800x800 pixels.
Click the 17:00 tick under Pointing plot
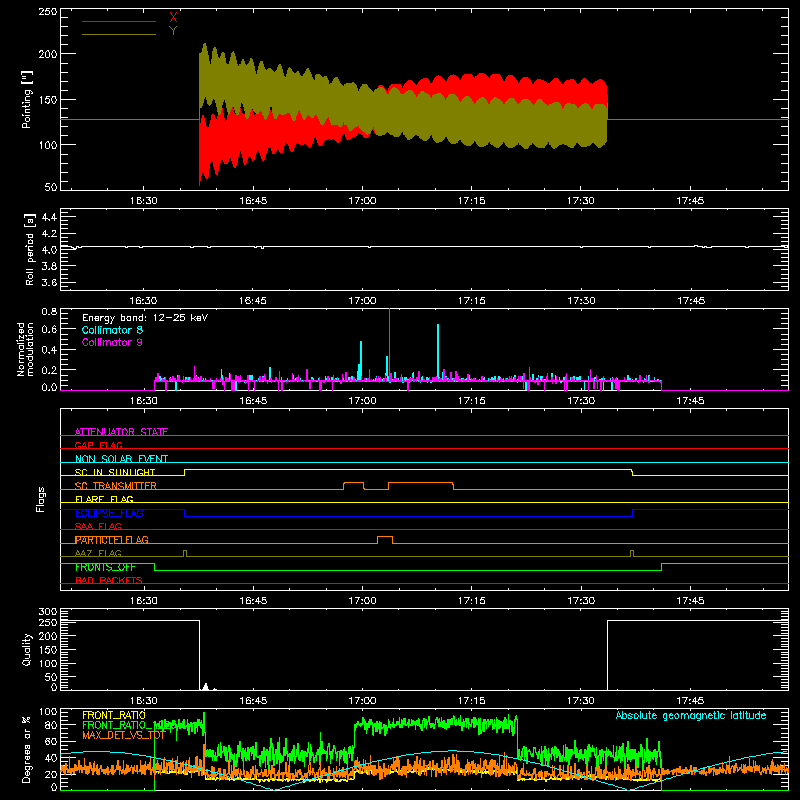point(362,201)
